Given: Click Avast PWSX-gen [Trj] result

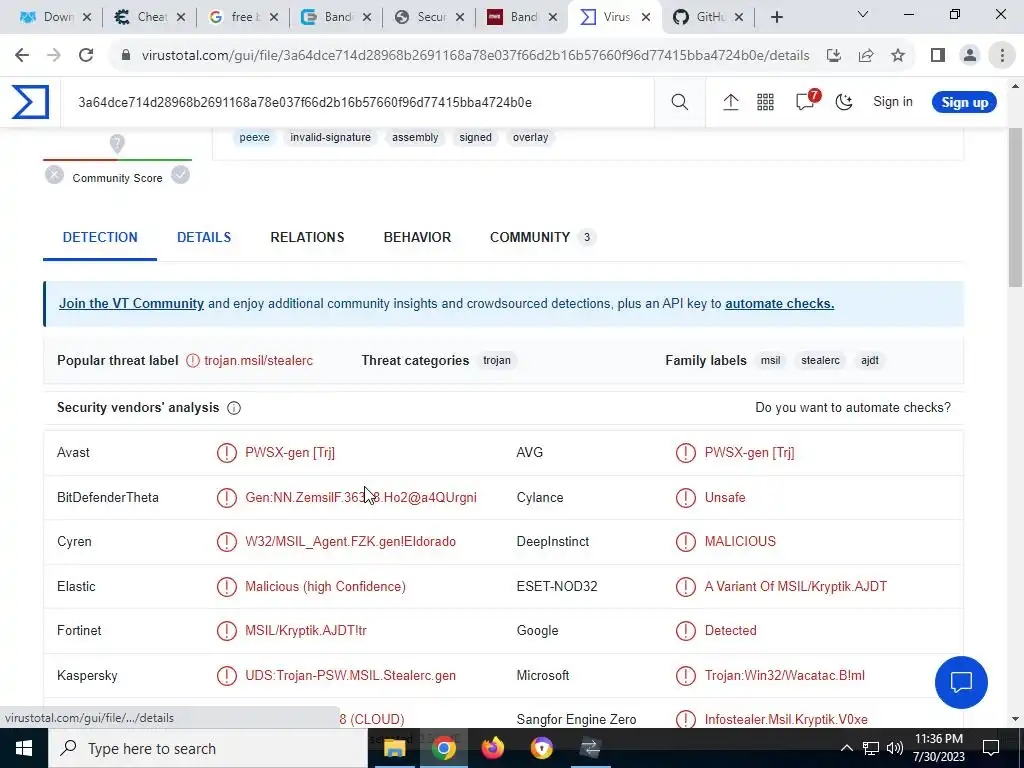Looking at the screenshot, I should coord(290,453).
